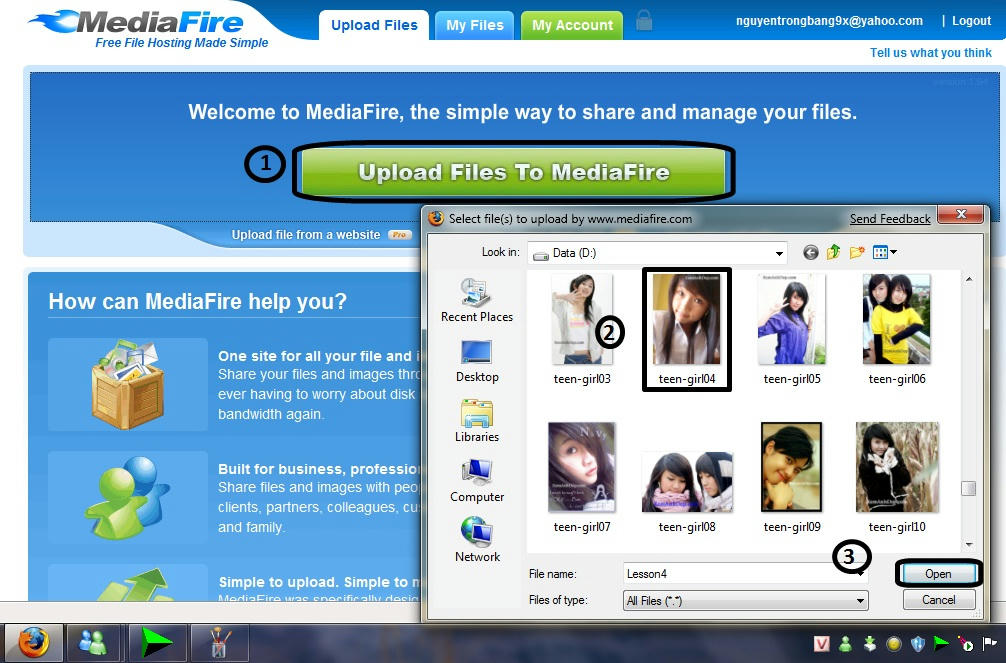
Task: Select Computer in the dialog sidebar
Action: coord(477,481)
